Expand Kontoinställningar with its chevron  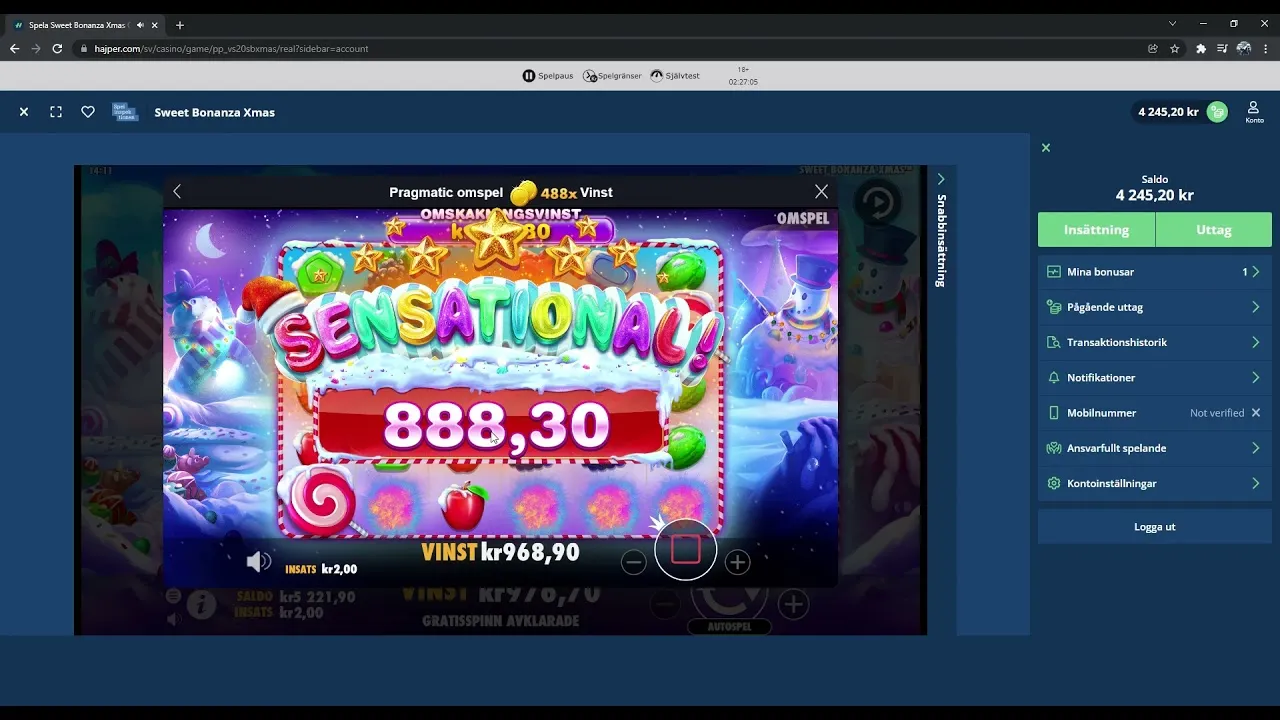pyautogui.click(x=1255, y=483)
